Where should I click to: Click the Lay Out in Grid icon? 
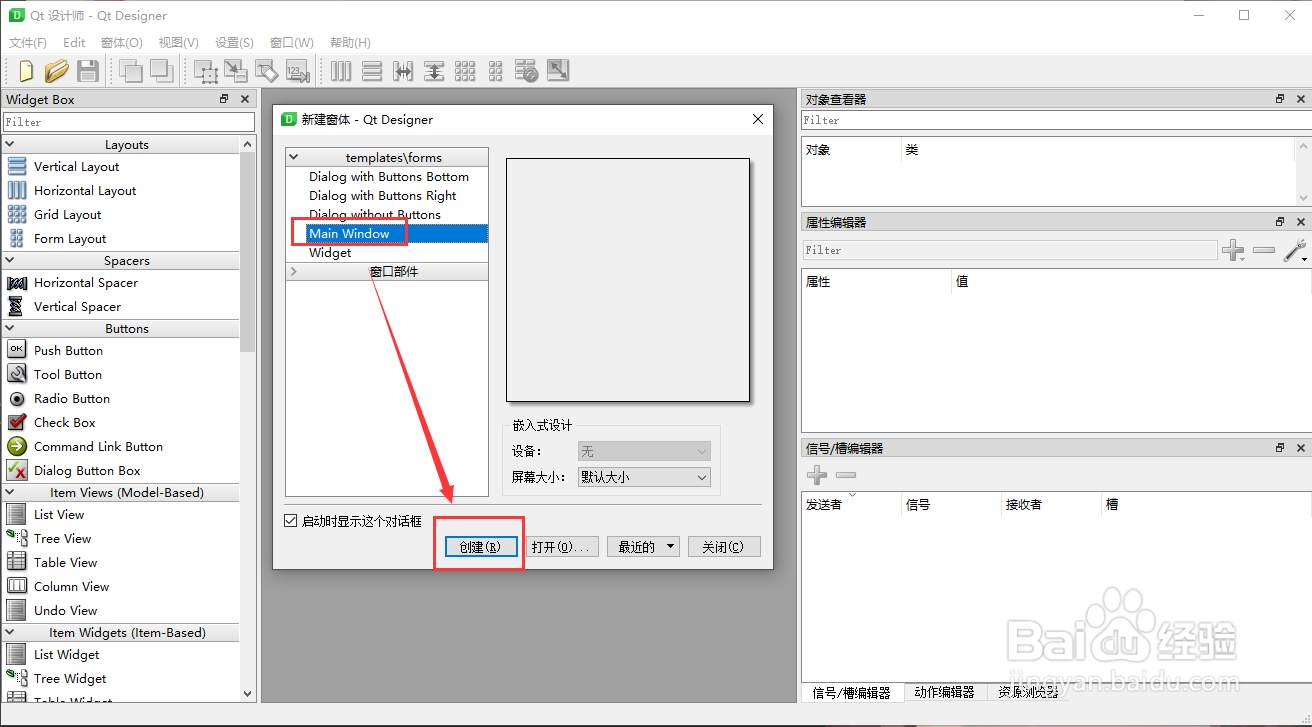coord(465,71)
